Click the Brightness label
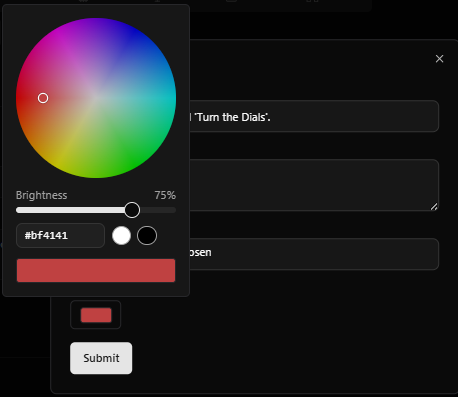 (41, 195)
